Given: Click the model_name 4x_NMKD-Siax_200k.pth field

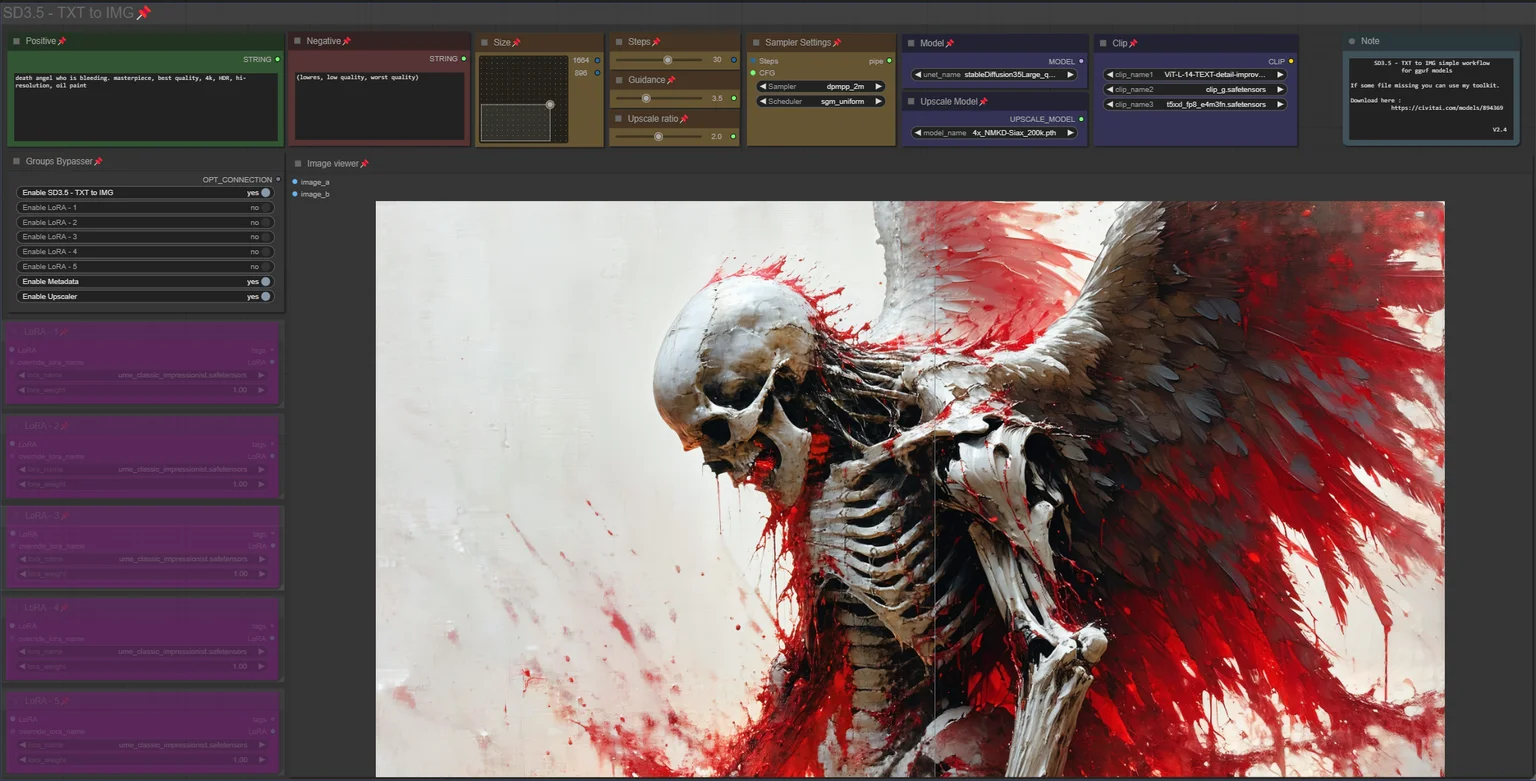Looking at the screenshot, I should (x=995, y=133).
